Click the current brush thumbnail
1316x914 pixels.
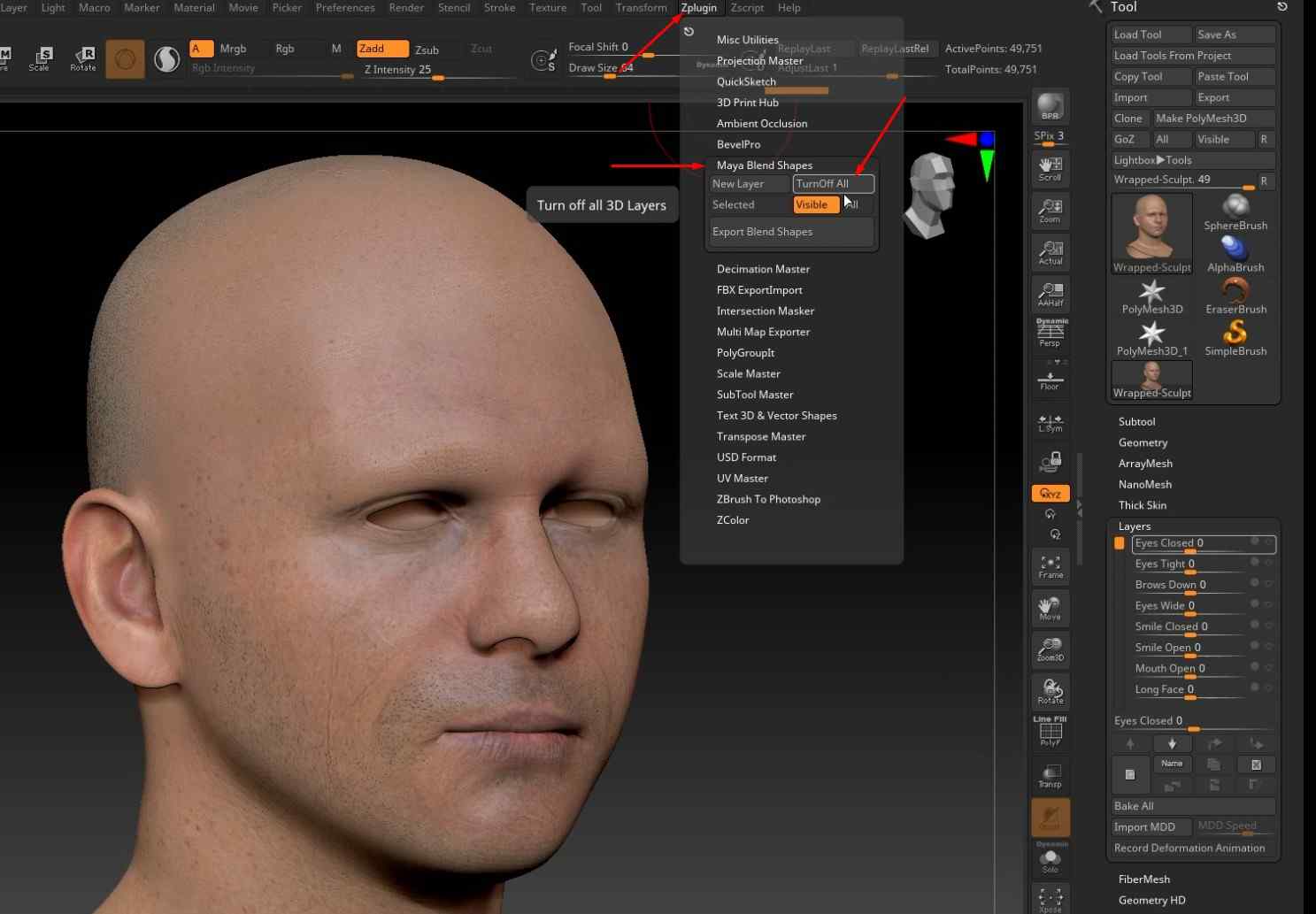pyautogui.click(x=125, y=59)
